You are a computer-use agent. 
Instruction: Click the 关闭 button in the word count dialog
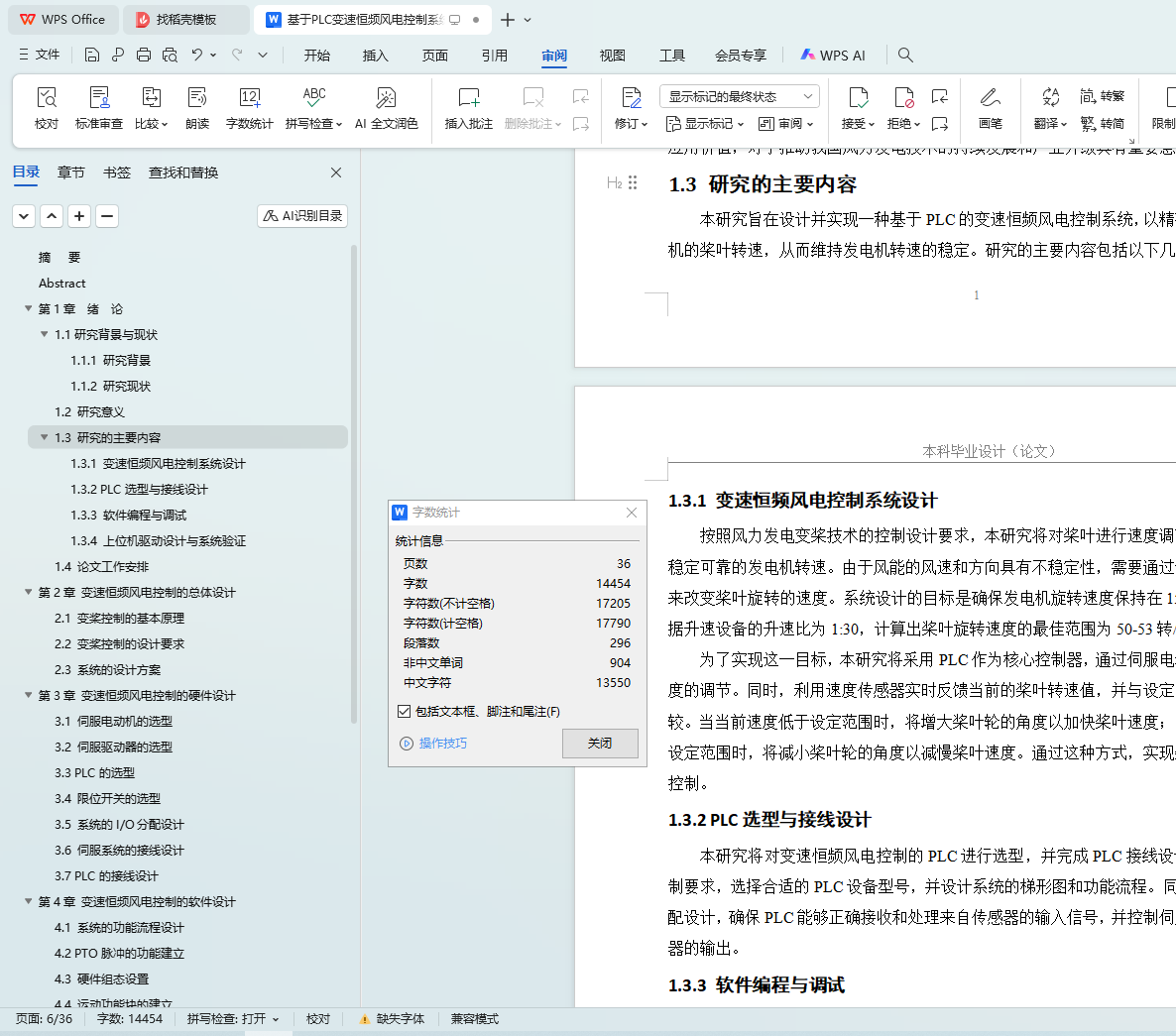[600, 743]
